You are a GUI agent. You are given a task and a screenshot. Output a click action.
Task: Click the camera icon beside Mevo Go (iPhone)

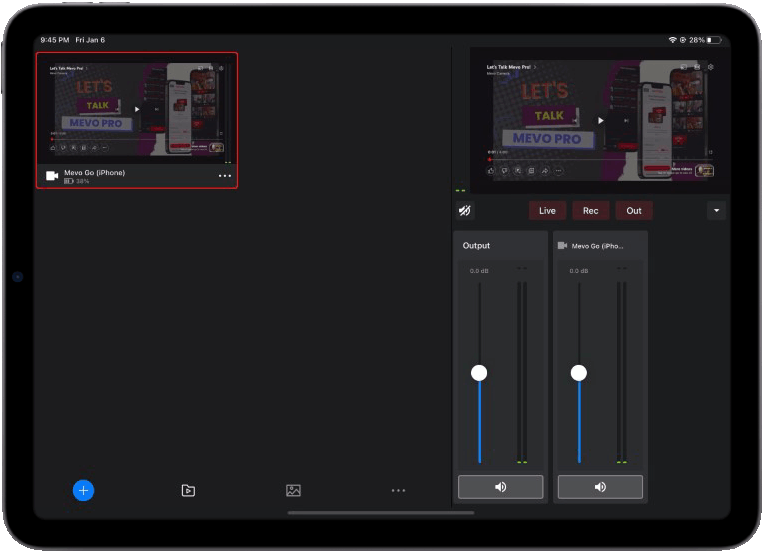pos(52,176)
